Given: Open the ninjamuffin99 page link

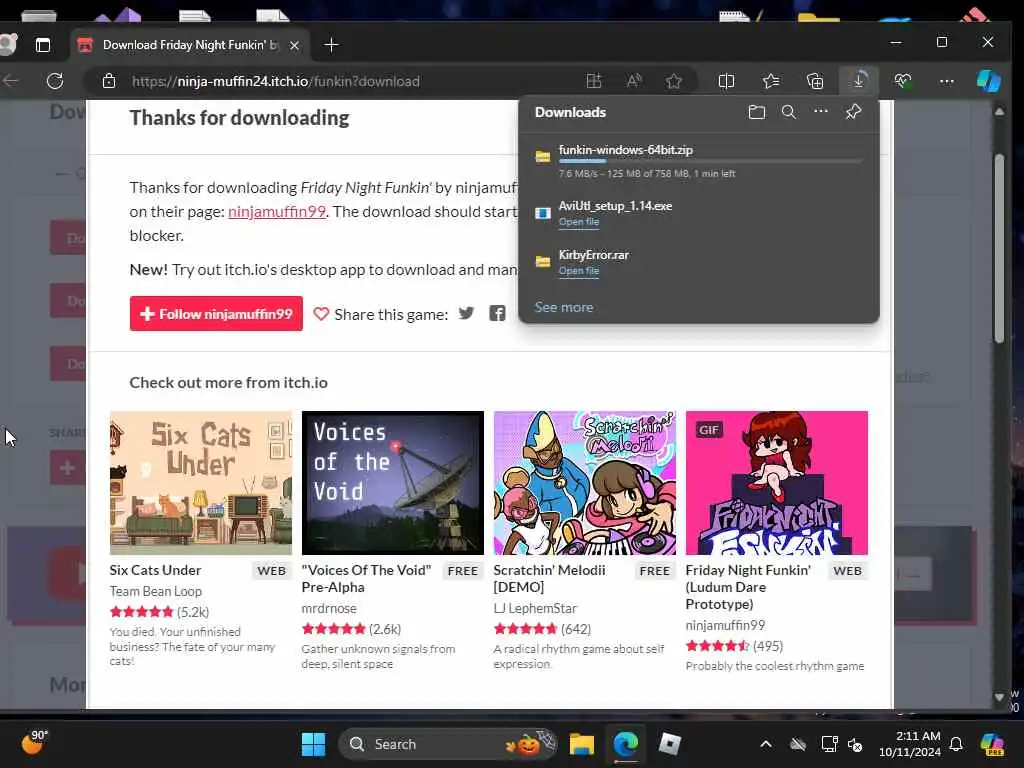Looking at the screenshot, I should pos(277,212).
